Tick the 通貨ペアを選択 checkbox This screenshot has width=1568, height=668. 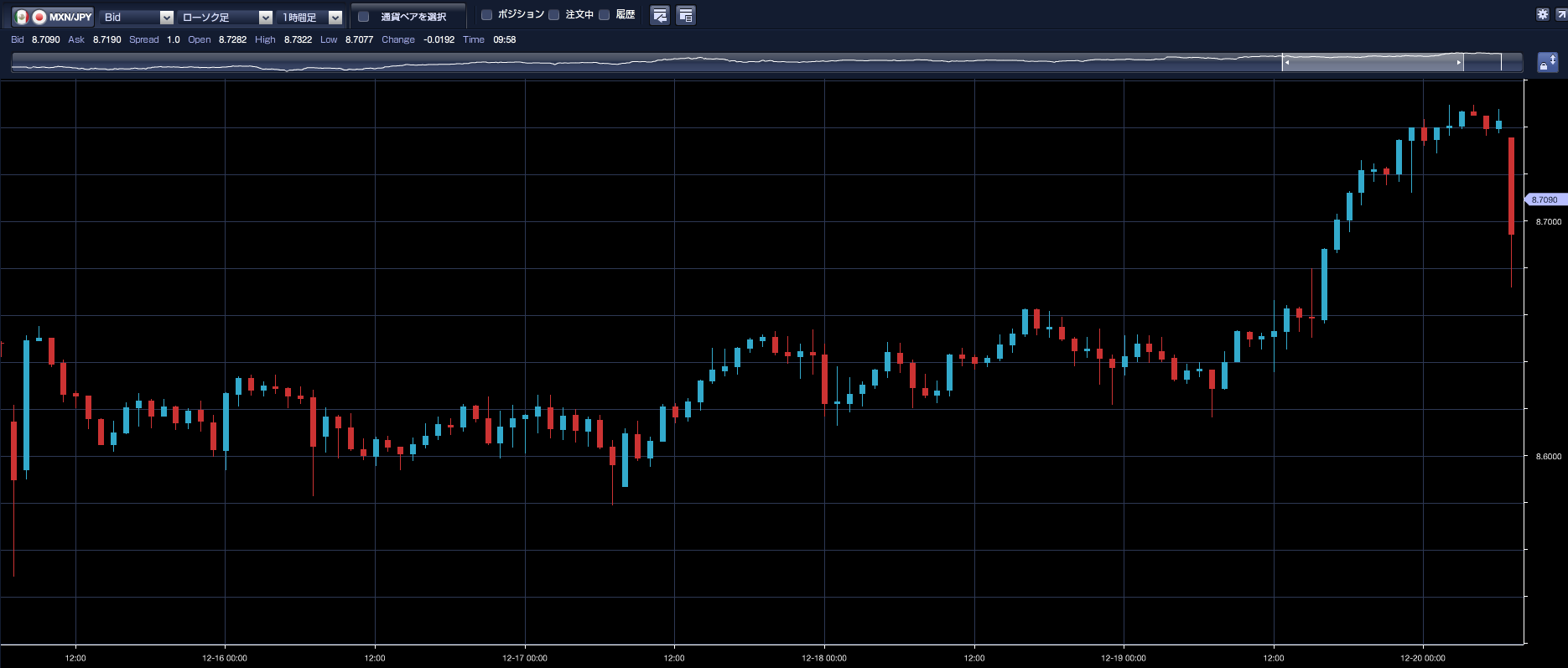point(364,17)
